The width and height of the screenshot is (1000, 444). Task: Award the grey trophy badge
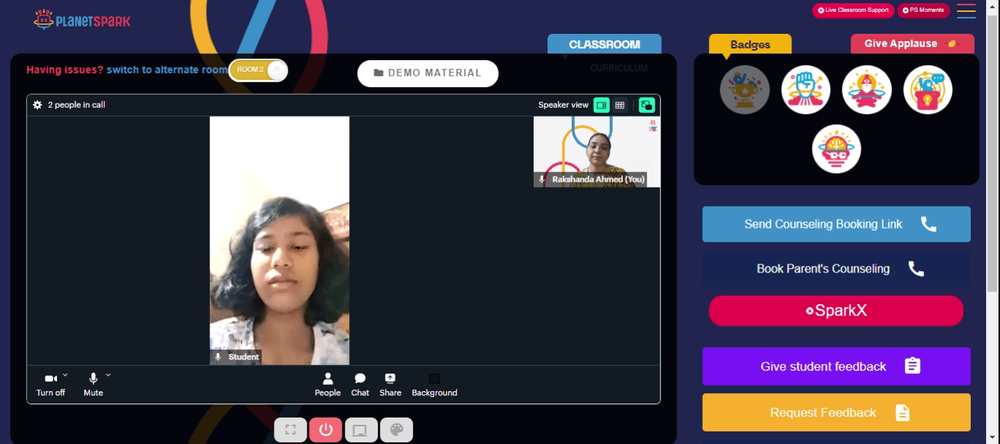click(745, 90)
